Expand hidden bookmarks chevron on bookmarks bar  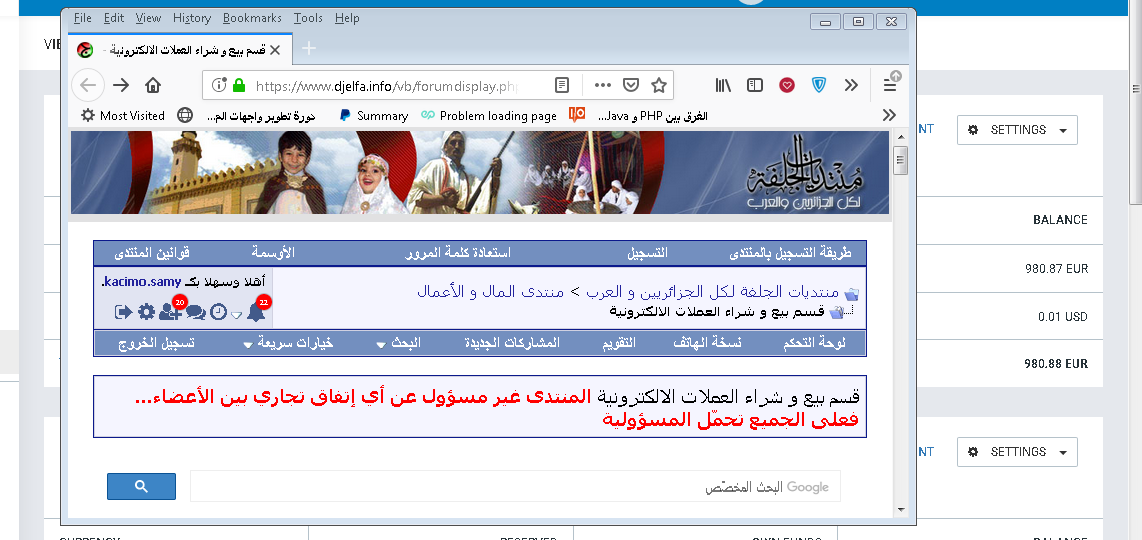pyautogui.click(x=889, y=115)
